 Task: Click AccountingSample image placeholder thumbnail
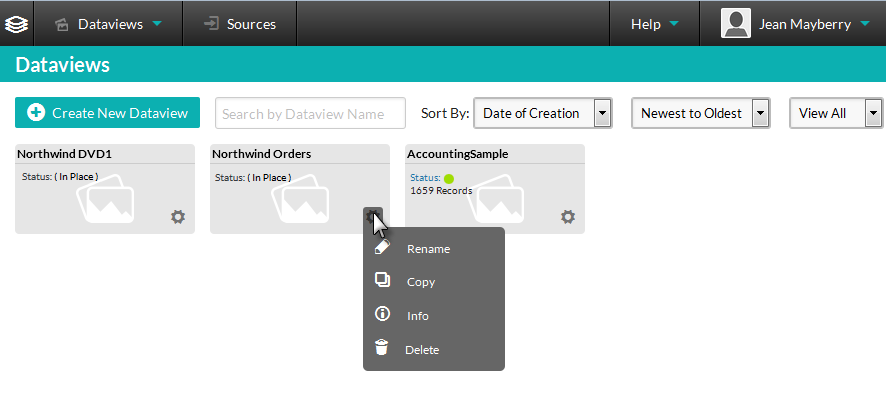point(495,198)
